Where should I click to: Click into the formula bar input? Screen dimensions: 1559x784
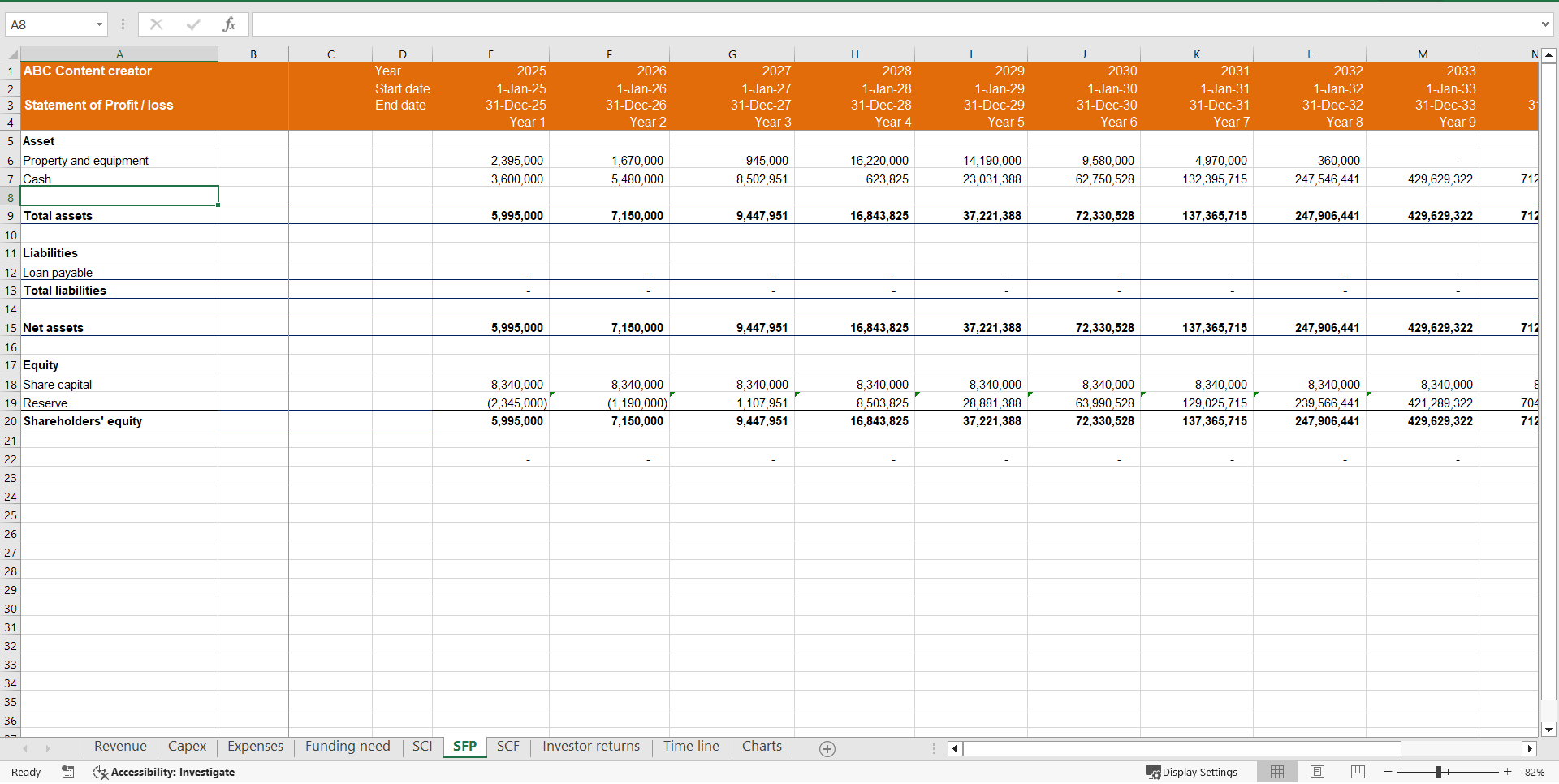[x=893, y=24]
